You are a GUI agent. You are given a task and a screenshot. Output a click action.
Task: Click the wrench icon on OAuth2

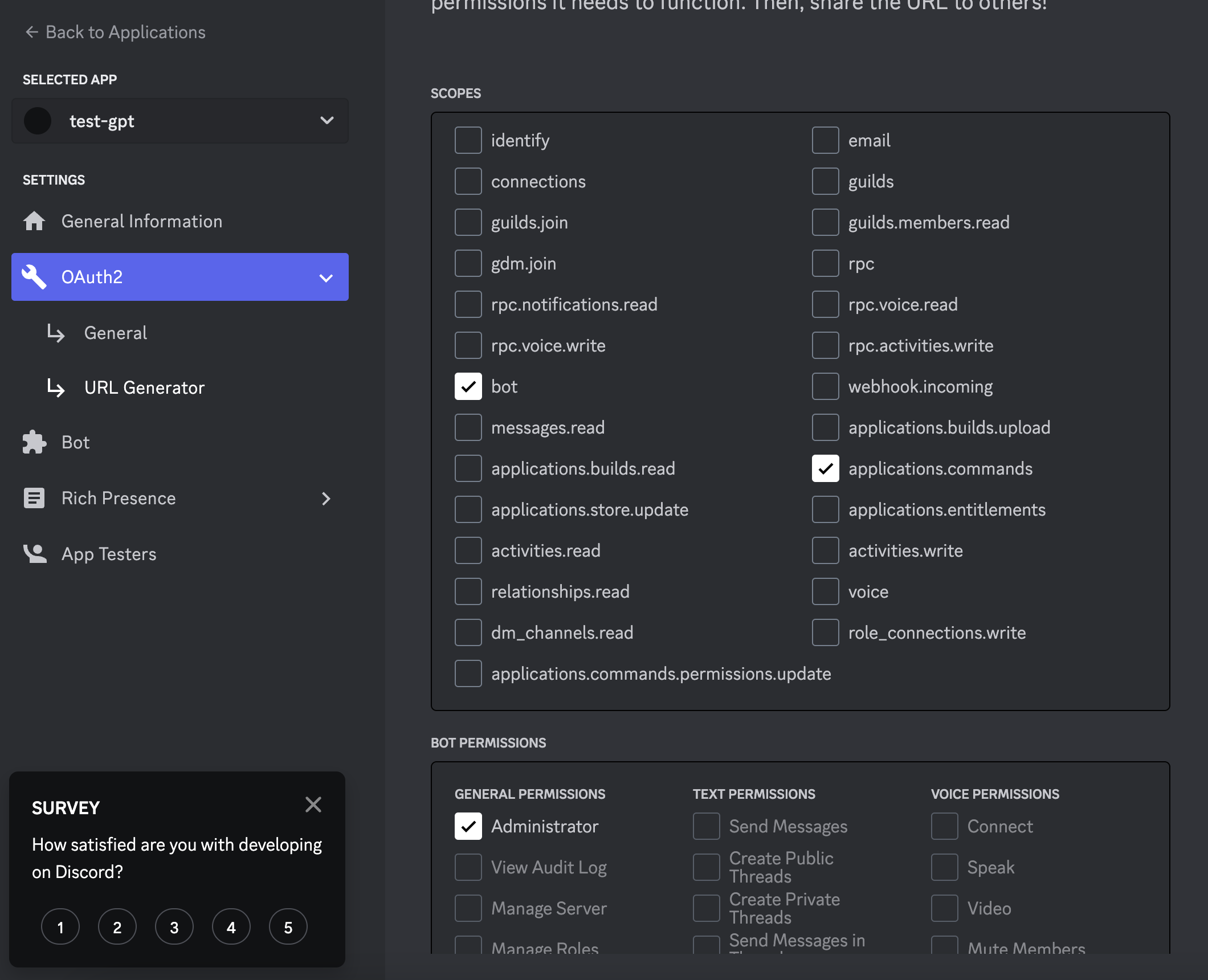(34, 277)
